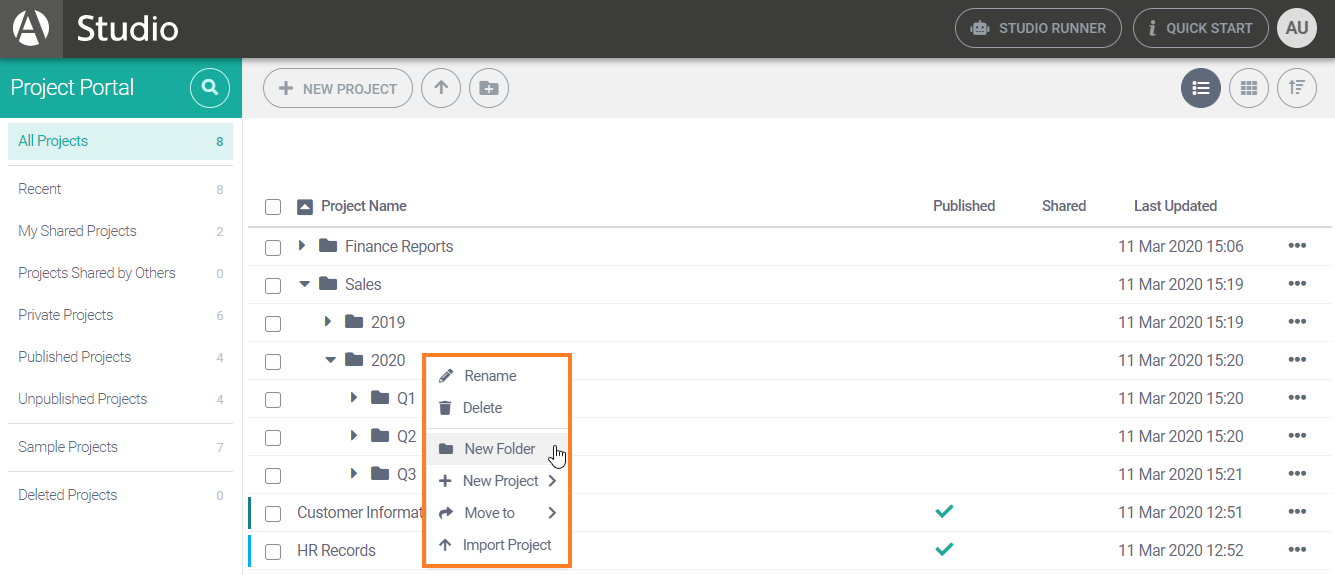Click the New Project button

pos(338,88)
